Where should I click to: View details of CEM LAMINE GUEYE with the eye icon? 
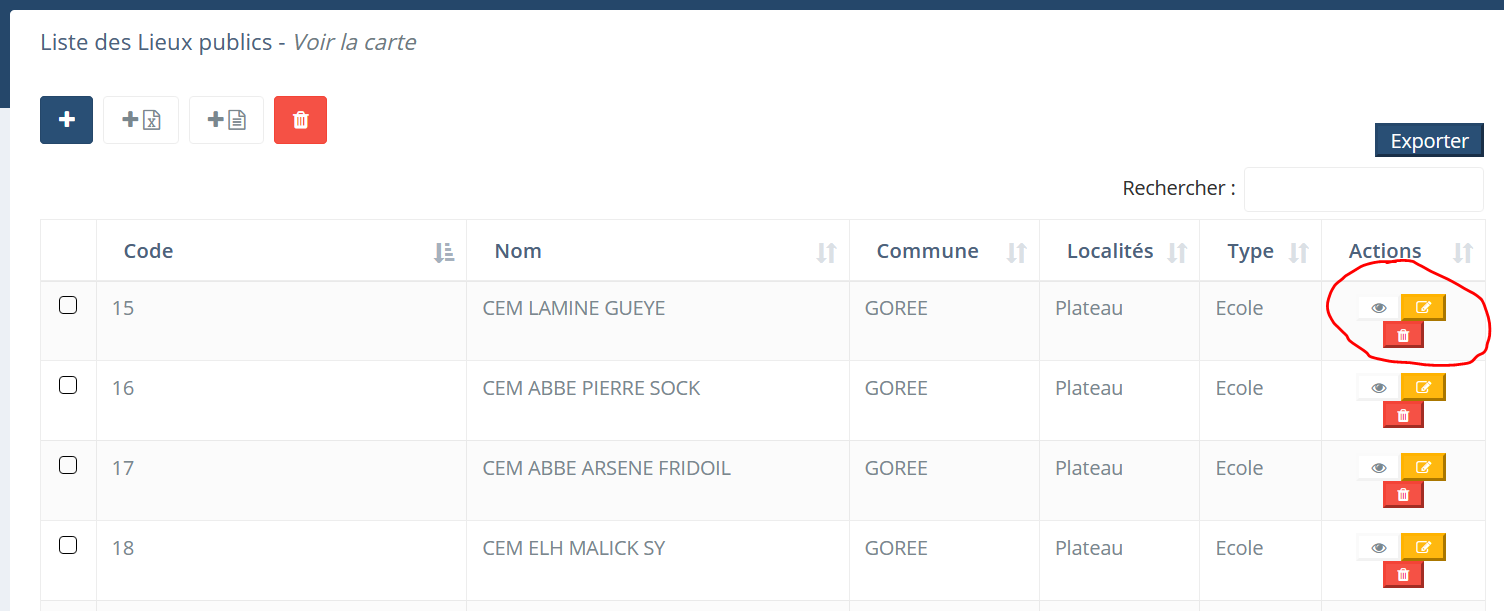click(x=1379, y=308)
